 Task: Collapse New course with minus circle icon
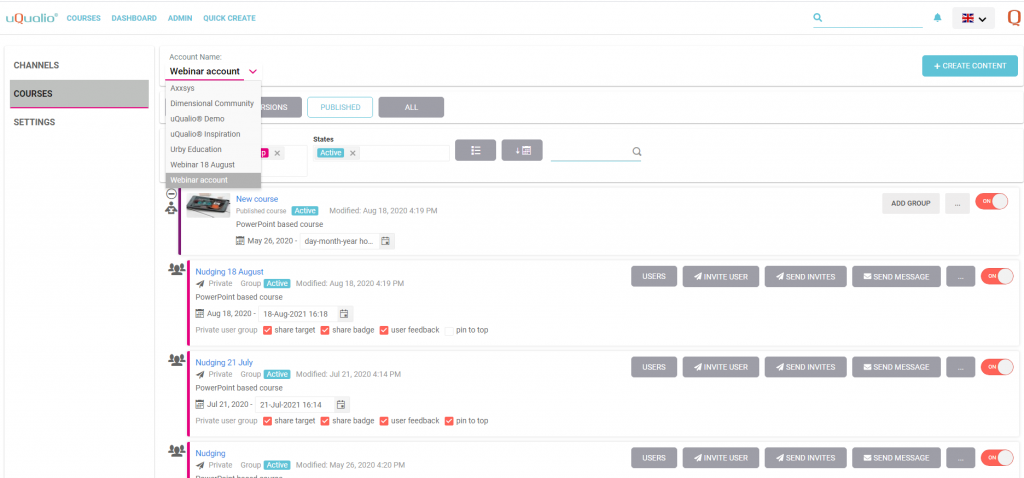point(172,194)
